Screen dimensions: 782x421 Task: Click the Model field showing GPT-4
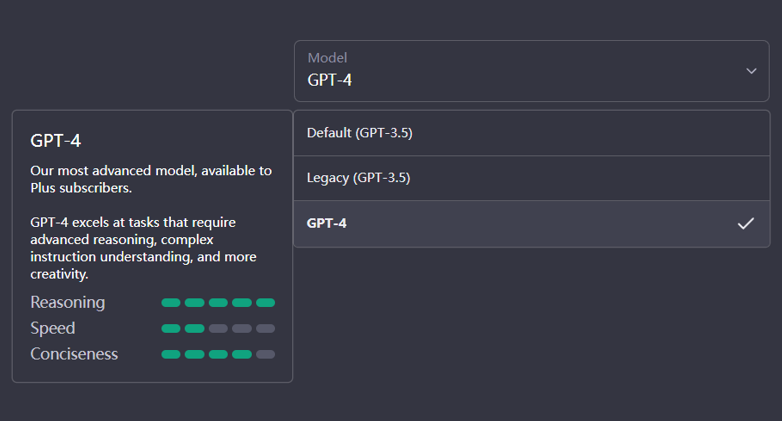click(532, 71)
